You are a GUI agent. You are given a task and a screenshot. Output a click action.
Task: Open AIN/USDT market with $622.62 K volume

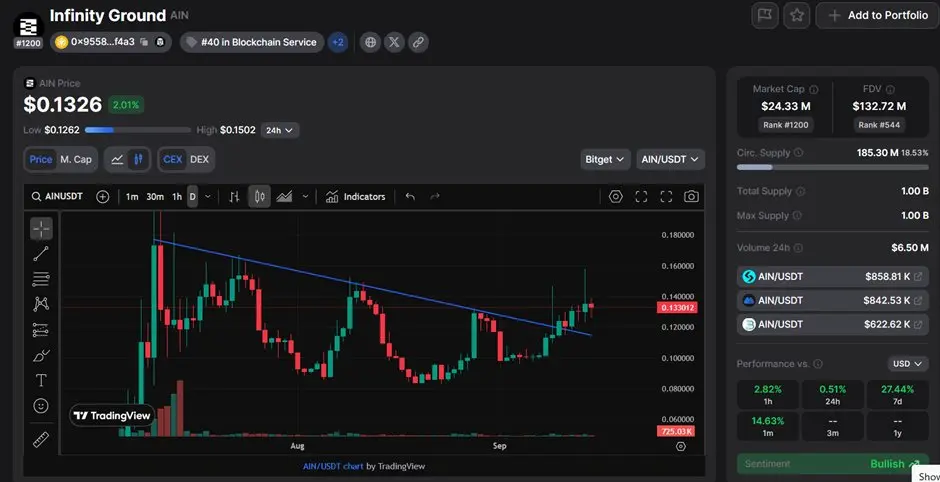click(833, 324)
